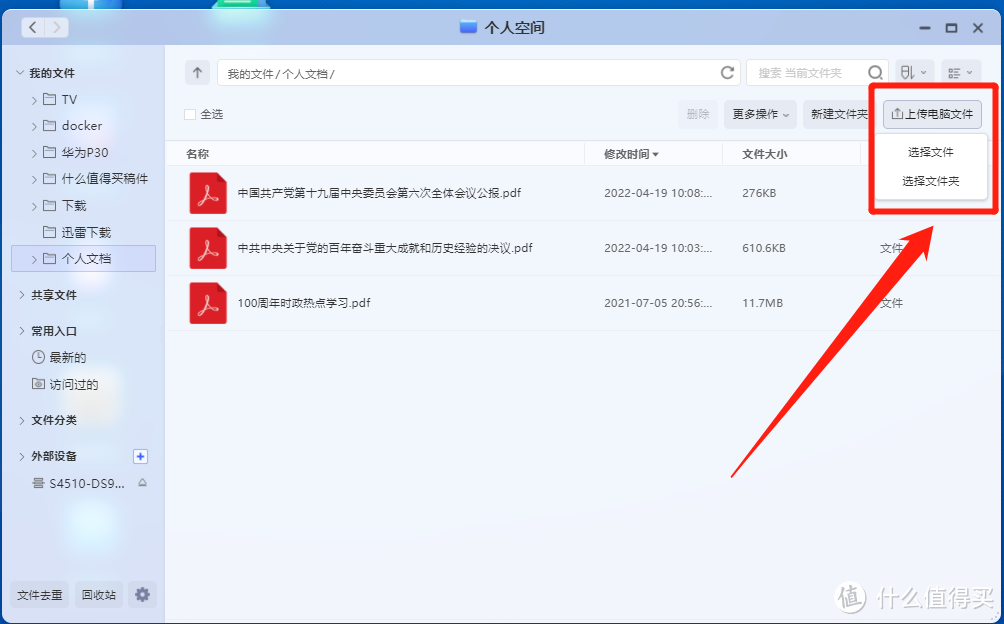Click the PDF icon of 100周年时政热点学习
Image resolution: width=1004 pixels, height=624 pixels.
(x=208, y=303)
